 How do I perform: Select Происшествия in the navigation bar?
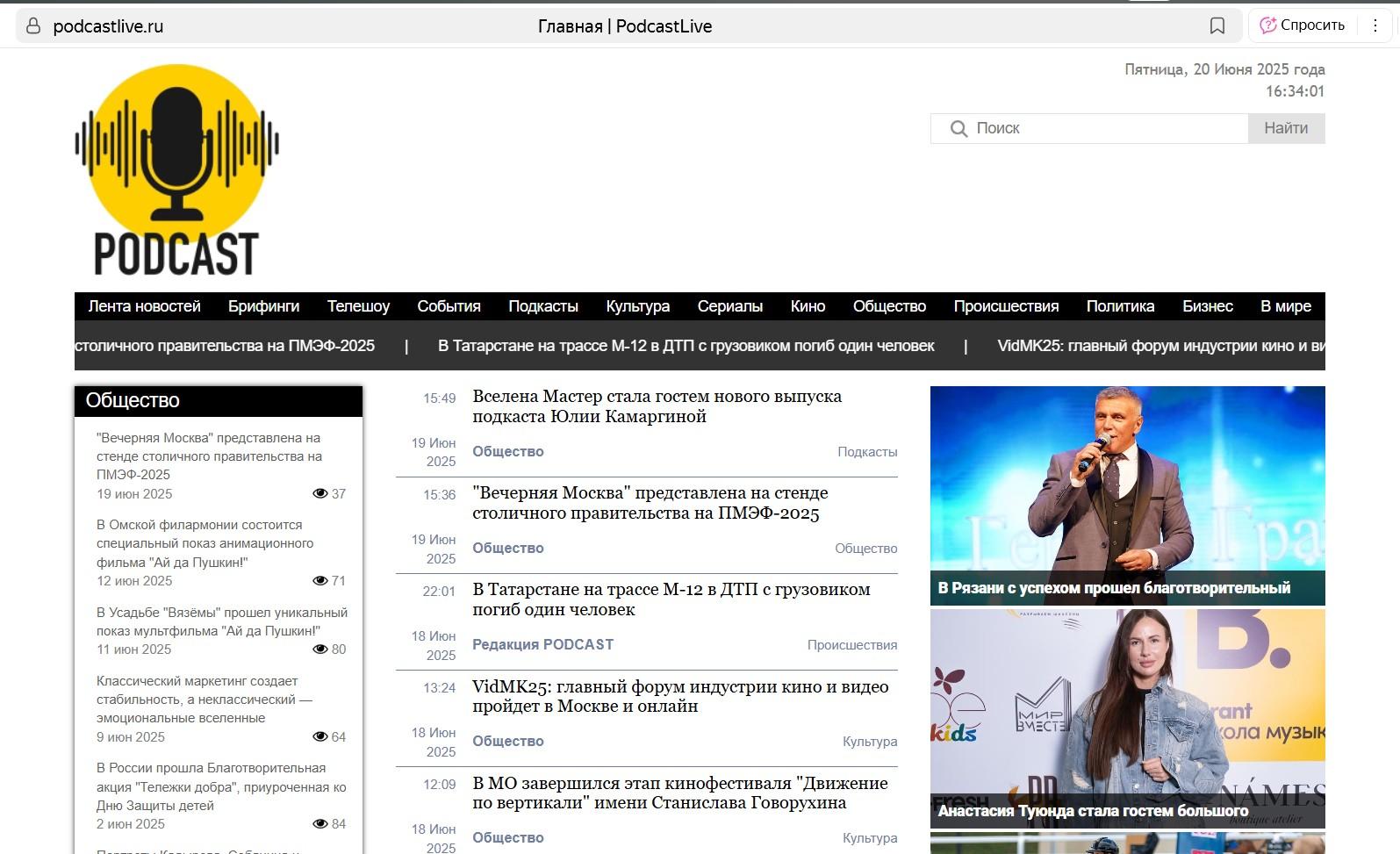[1006, 306]
